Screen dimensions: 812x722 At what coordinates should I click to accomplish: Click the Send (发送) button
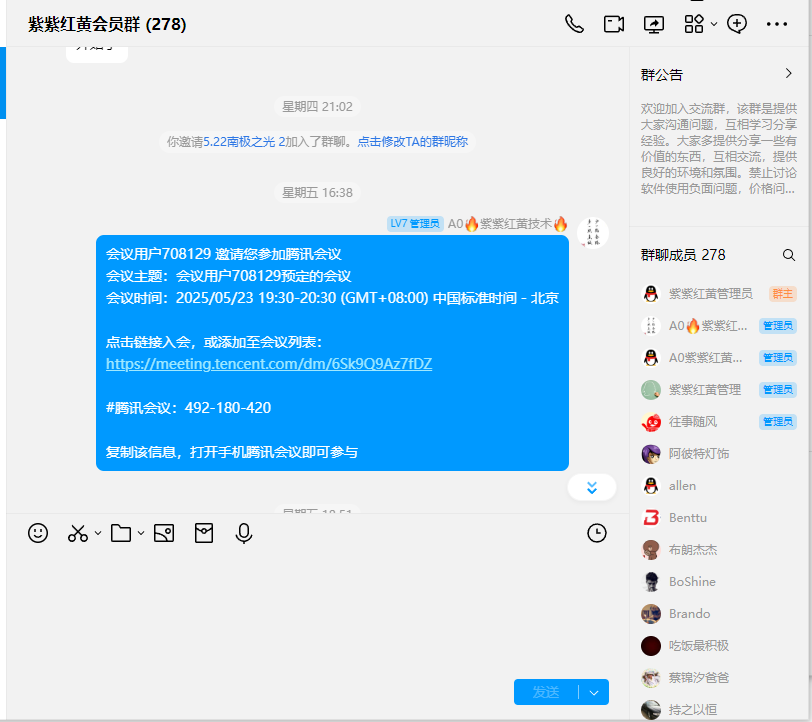pyautogui.click(x=546, y=692)
